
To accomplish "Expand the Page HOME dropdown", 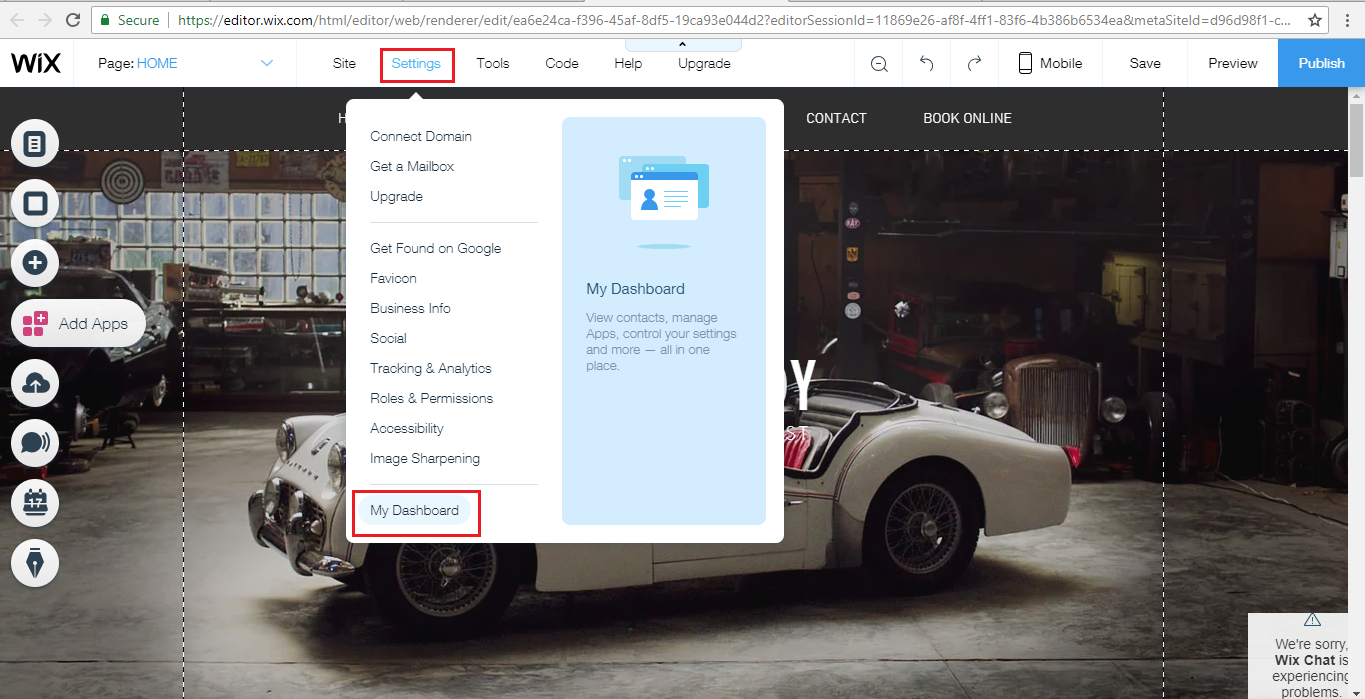I will pyautogui.click(x=266, y=63).
